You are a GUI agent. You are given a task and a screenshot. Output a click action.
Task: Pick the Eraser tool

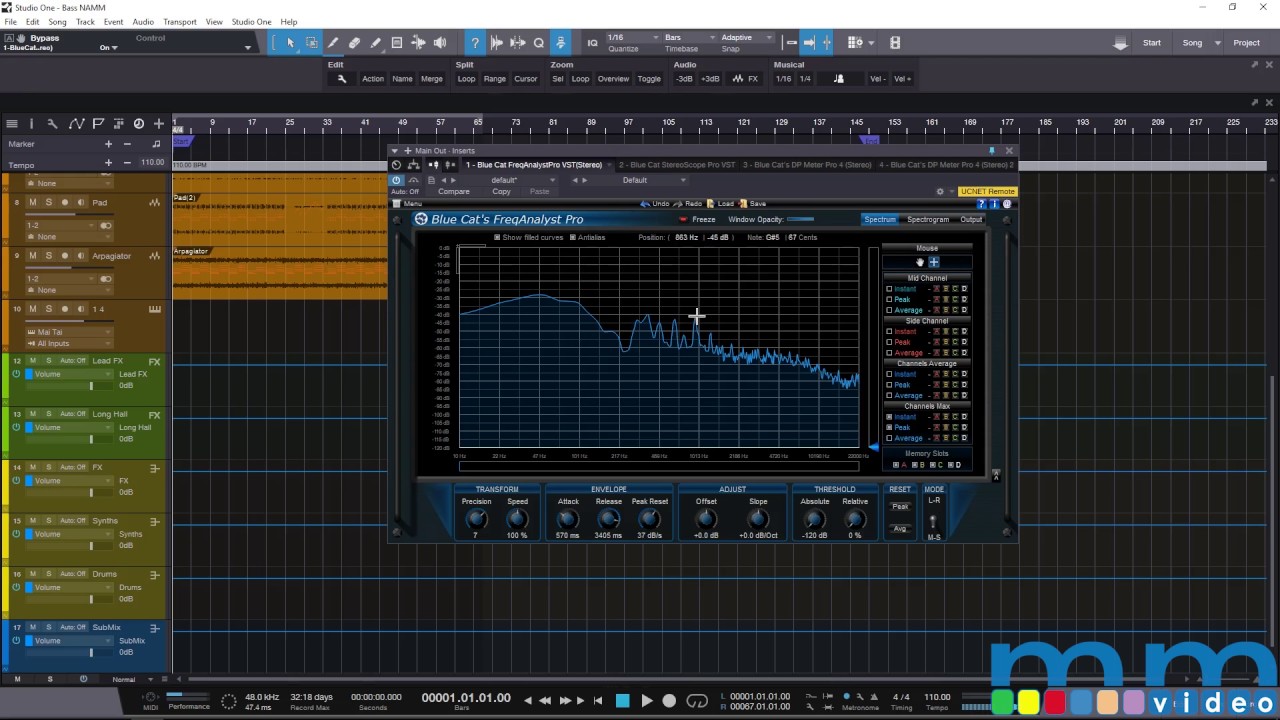[354, 43]
